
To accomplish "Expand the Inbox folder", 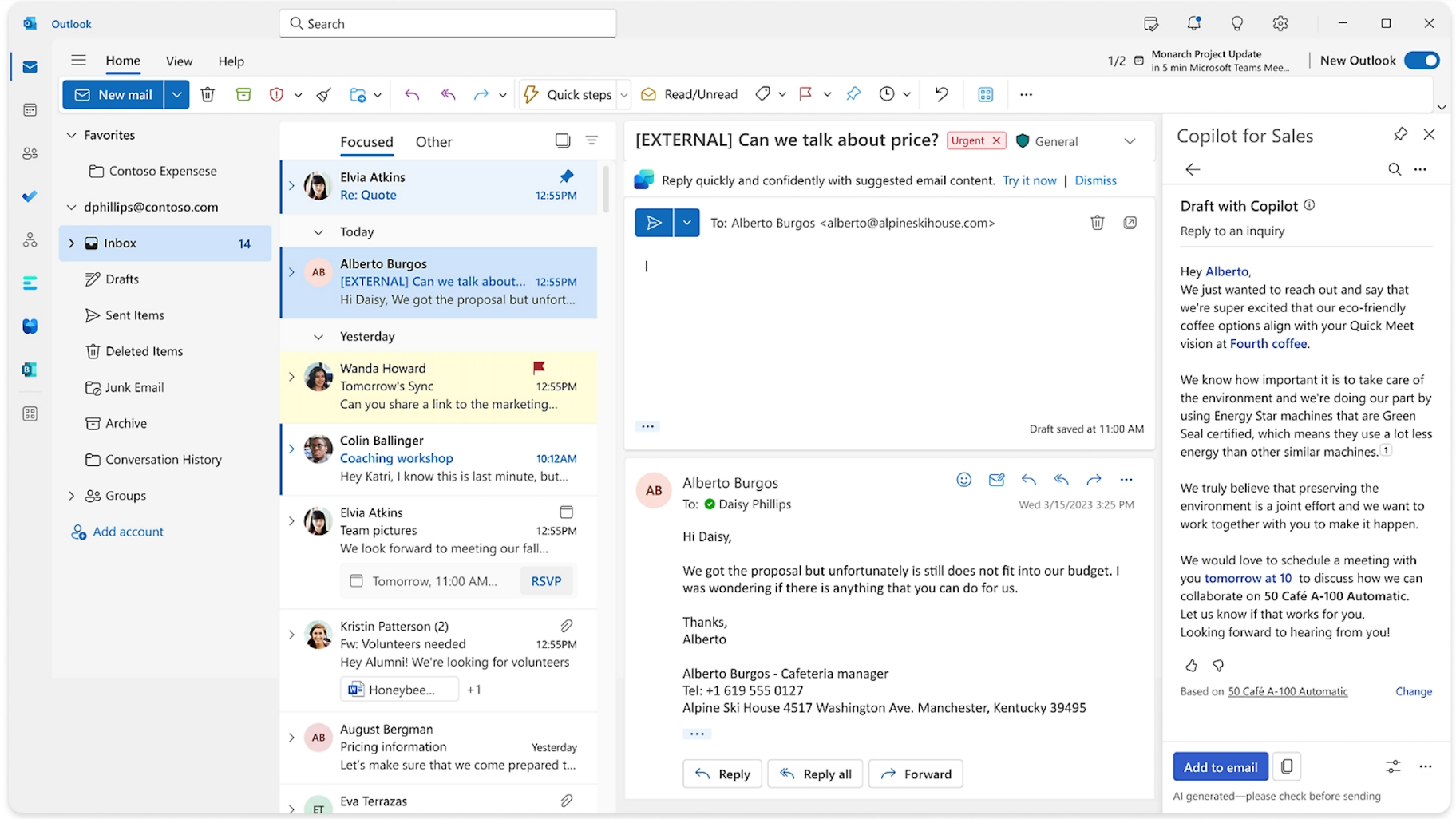I will [x=72, y=243].
